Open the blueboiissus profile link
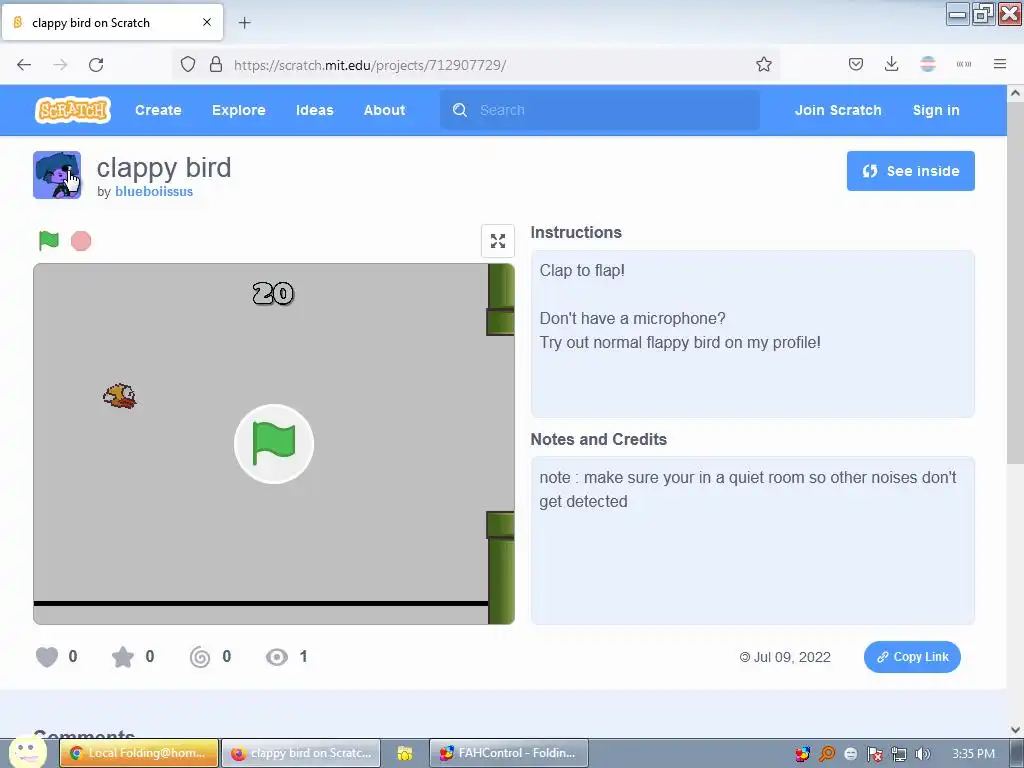This screenshot has height=768, width=1024. tap(153, 191)
